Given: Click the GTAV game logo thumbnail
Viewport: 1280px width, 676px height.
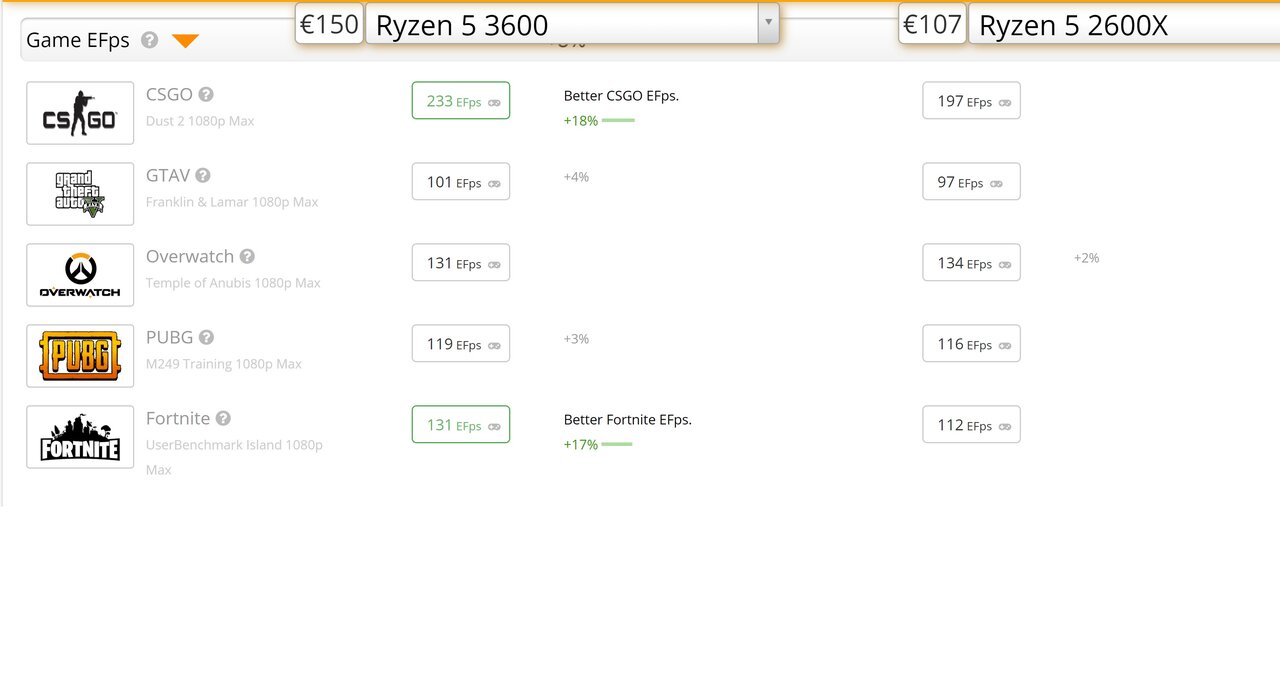Looking at the screenshot, I should (80, 194).
